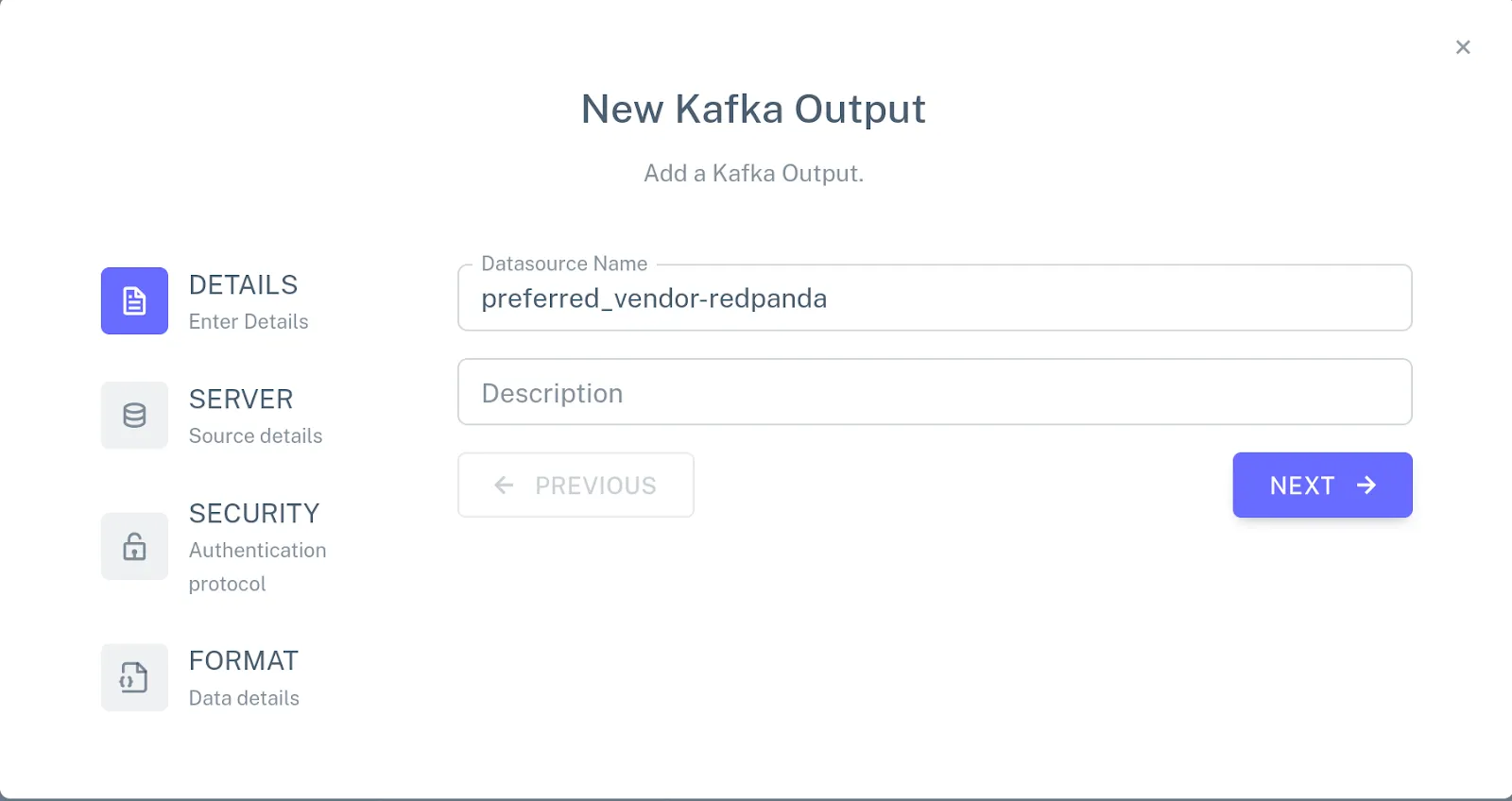Click 'Authentication protocol' text
The image size is (1512, 801).
[x=257, y=549]
